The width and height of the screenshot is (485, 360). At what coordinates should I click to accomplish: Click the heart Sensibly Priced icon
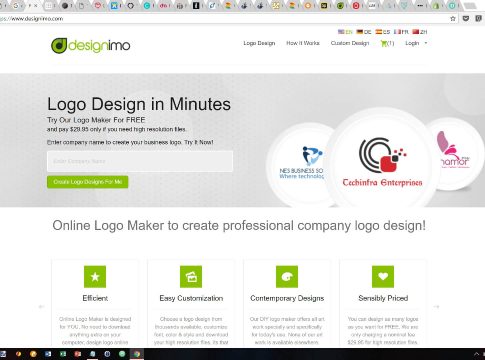pos(383,277)
